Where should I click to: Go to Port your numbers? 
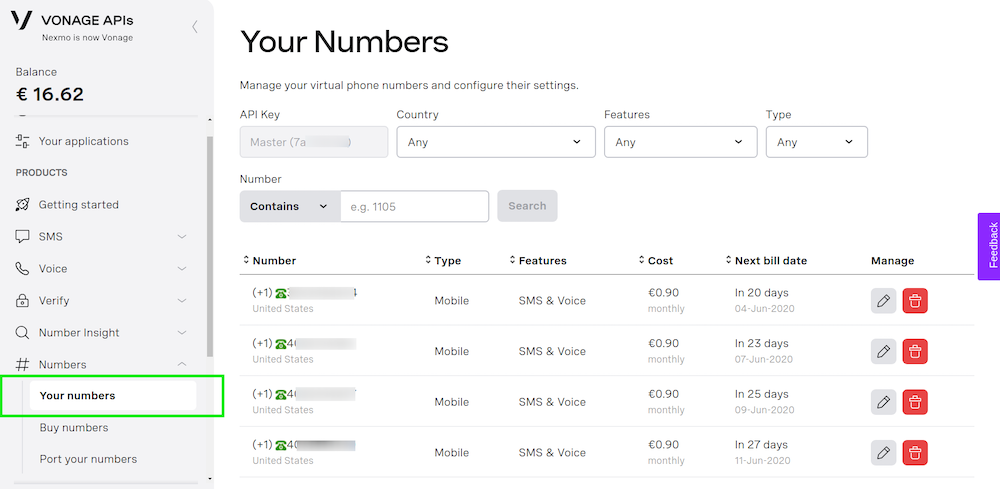pyautogui.click(x=88, y=459)
